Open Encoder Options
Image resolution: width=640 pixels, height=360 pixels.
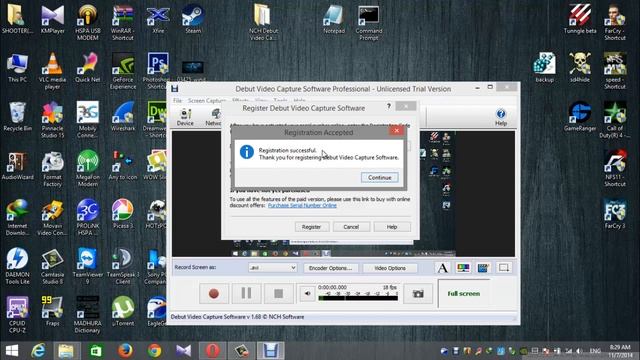point(330,268)
